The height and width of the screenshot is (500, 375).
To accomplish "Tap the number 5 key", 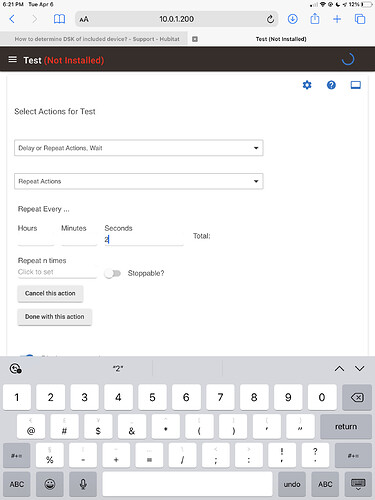I will [x=152, y=397].
